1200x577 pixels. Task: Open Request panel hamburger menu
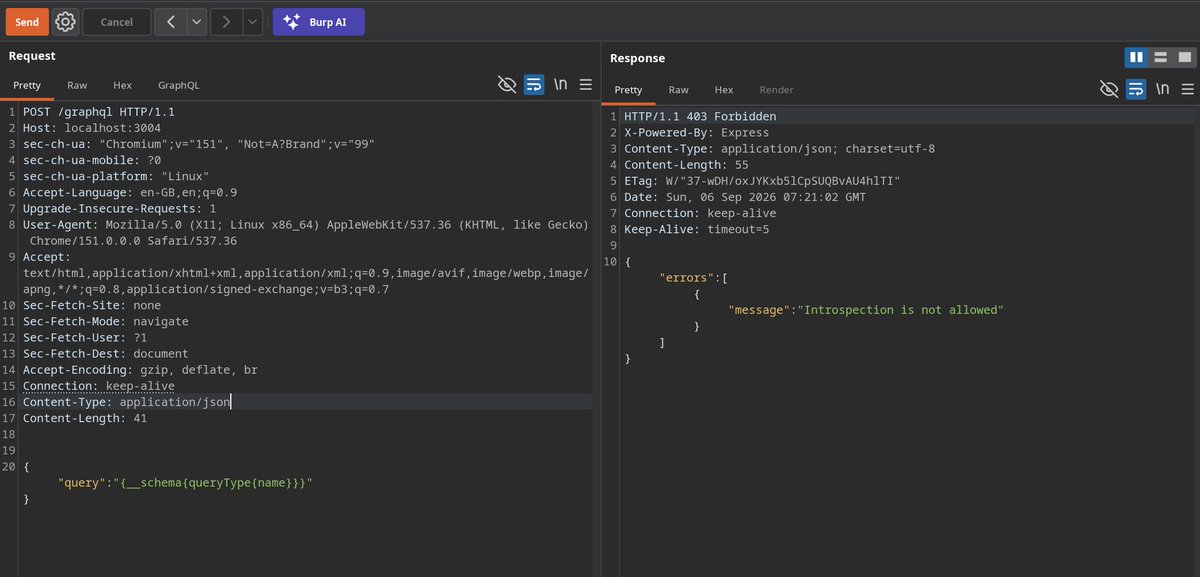tap(586, 85)
